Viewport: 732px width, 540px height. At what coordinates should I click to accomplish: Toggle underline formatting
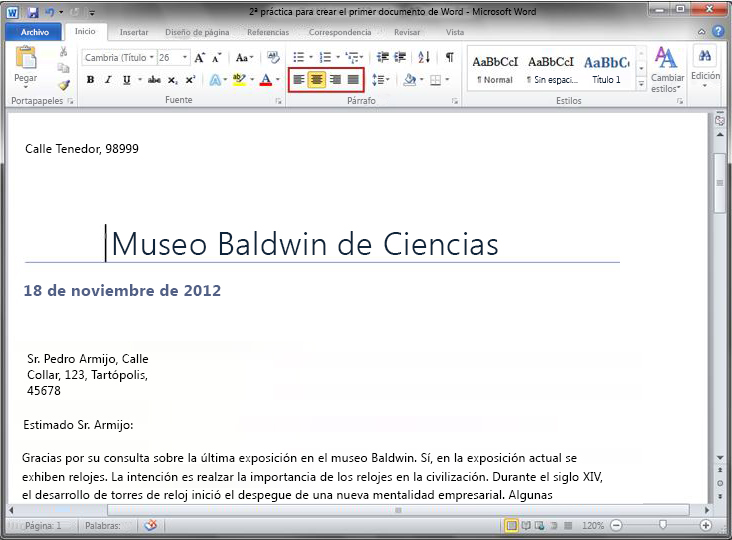tap(127, 80)
